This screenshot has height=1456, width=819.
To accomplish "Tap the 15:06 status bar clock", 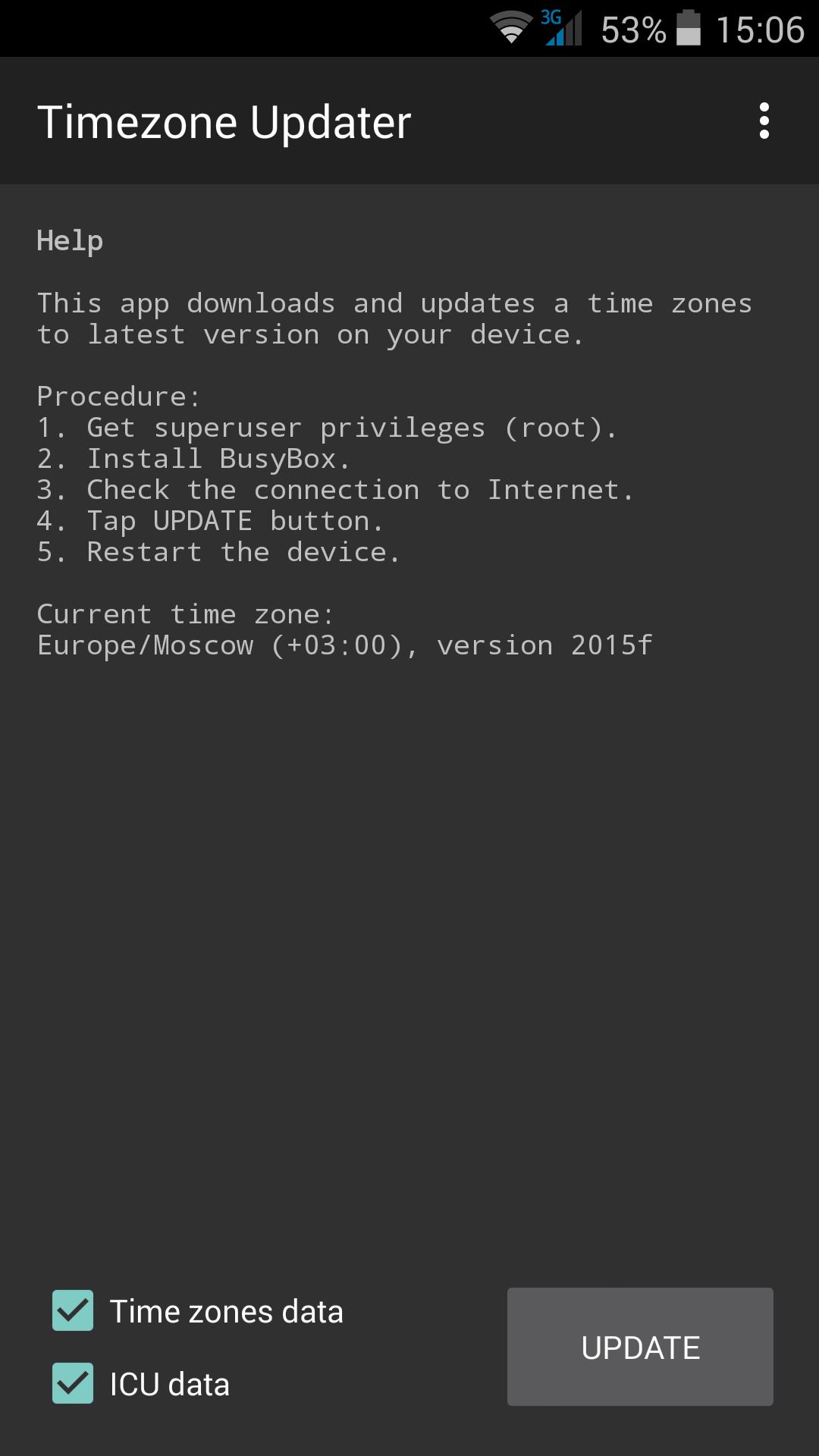I will click(x=760, y=30).
